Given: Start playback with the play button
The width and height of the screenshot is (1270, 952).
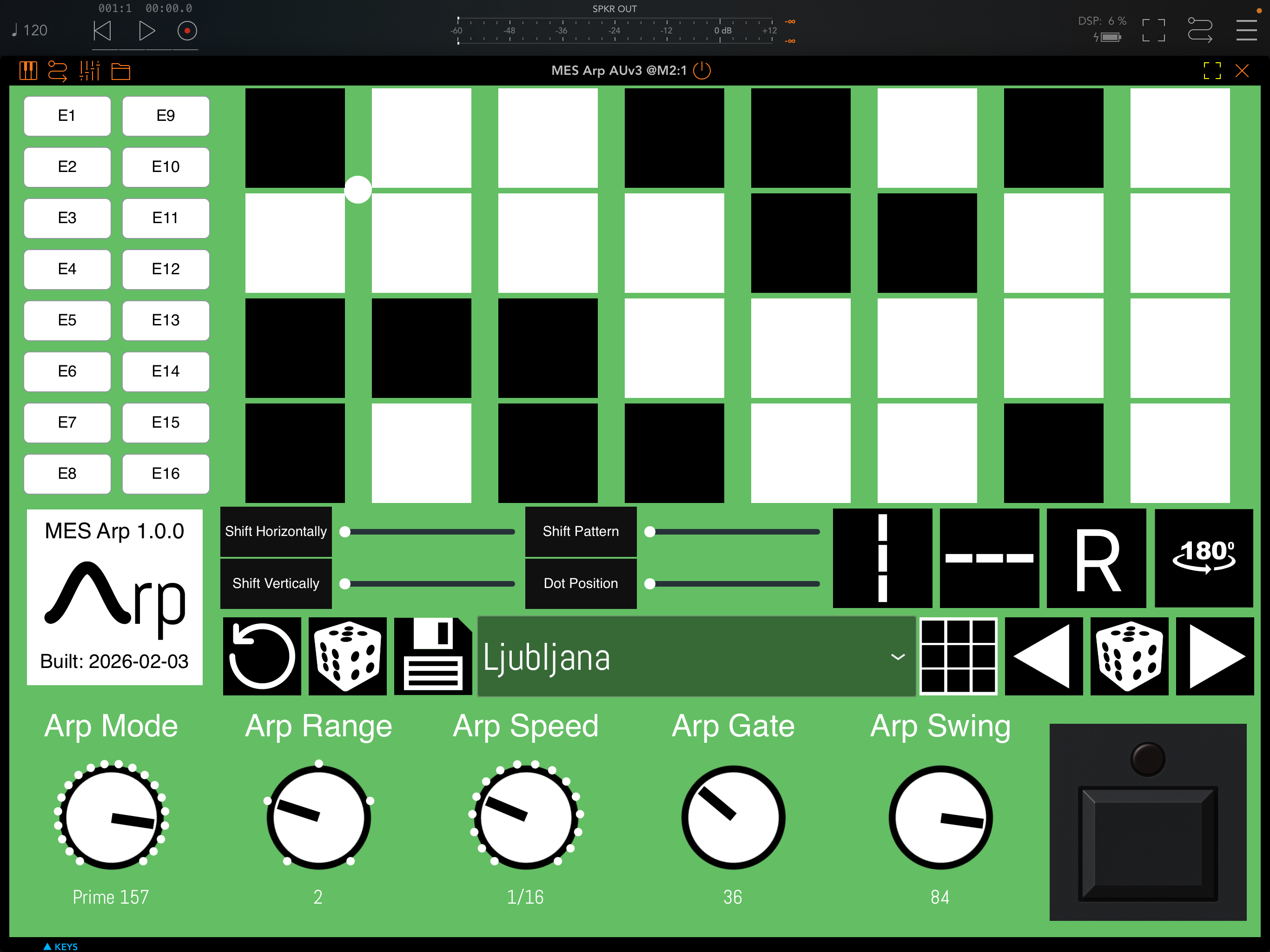Looking at the screenshot, I should [147, 30].
